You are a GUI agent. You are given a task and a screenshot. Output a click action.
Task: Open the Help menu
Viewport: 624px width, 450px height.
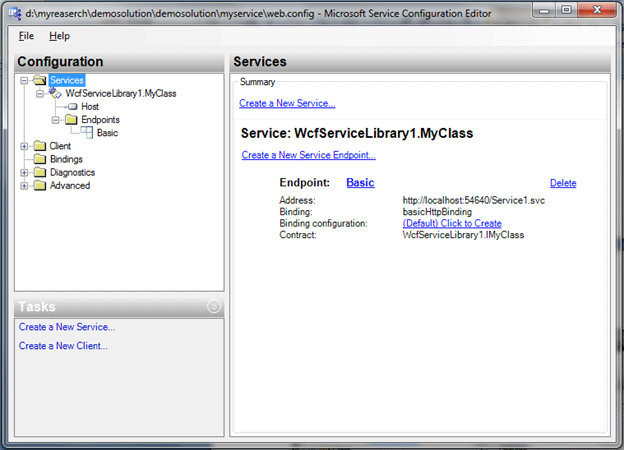(59, 36)
